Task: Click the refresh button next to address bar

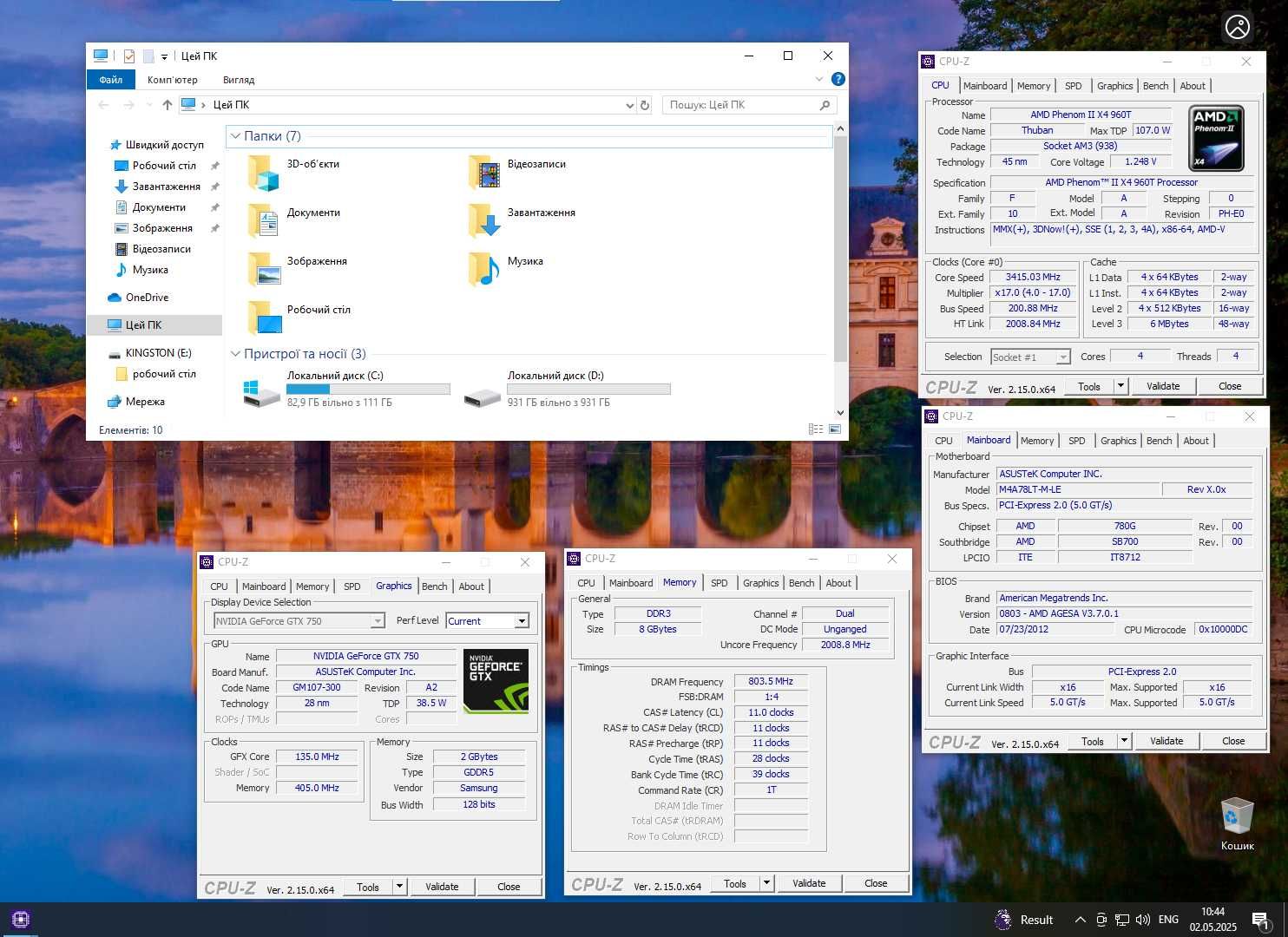Action: (644, 105)
